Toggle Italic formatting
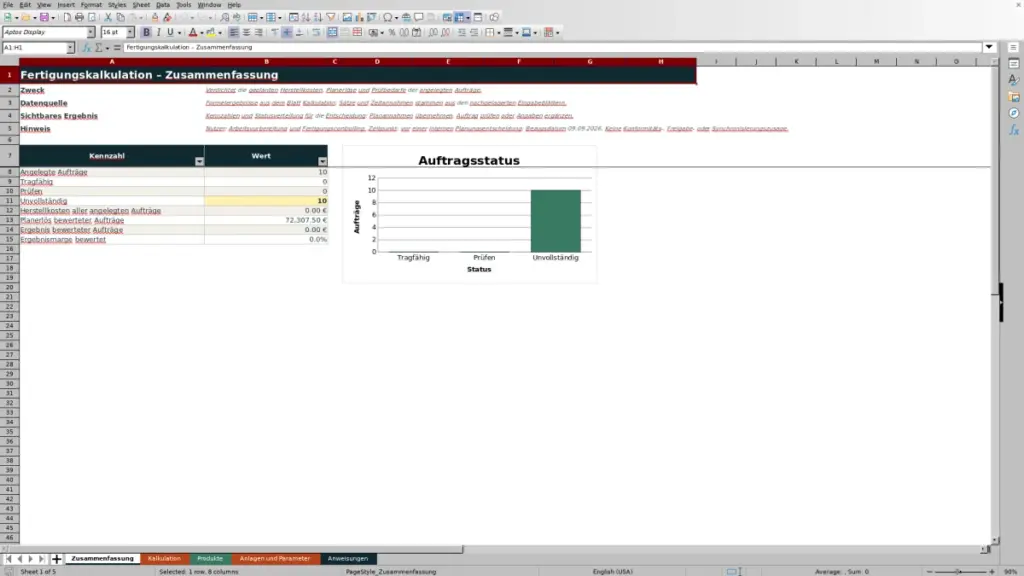 point(158,33)
